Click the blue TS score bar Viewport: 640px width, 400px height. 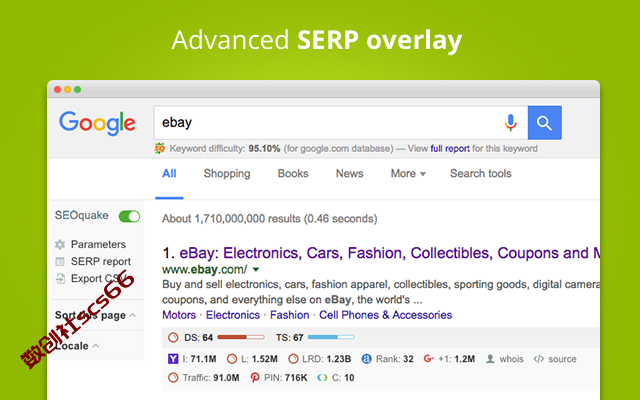point(331,337)
